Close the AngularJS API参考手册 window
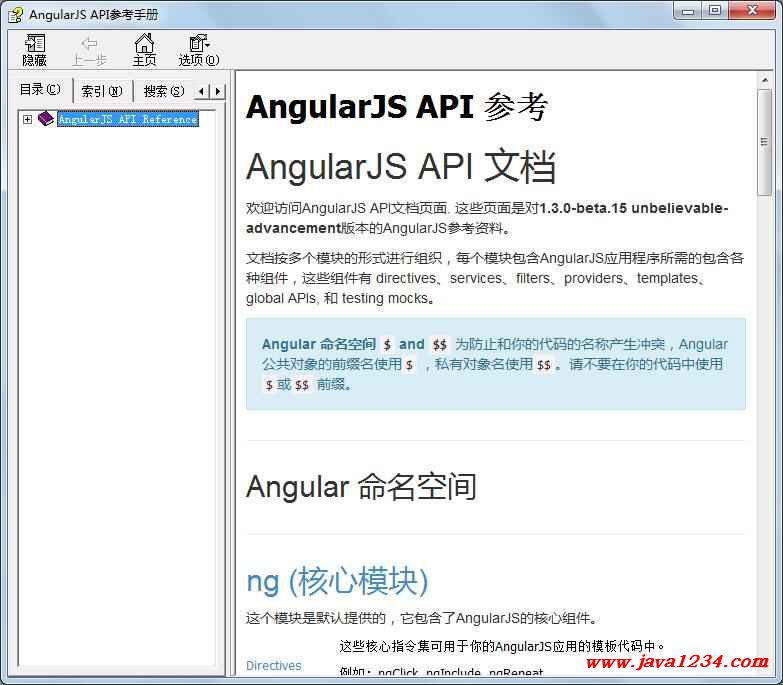 coord(751,11)
